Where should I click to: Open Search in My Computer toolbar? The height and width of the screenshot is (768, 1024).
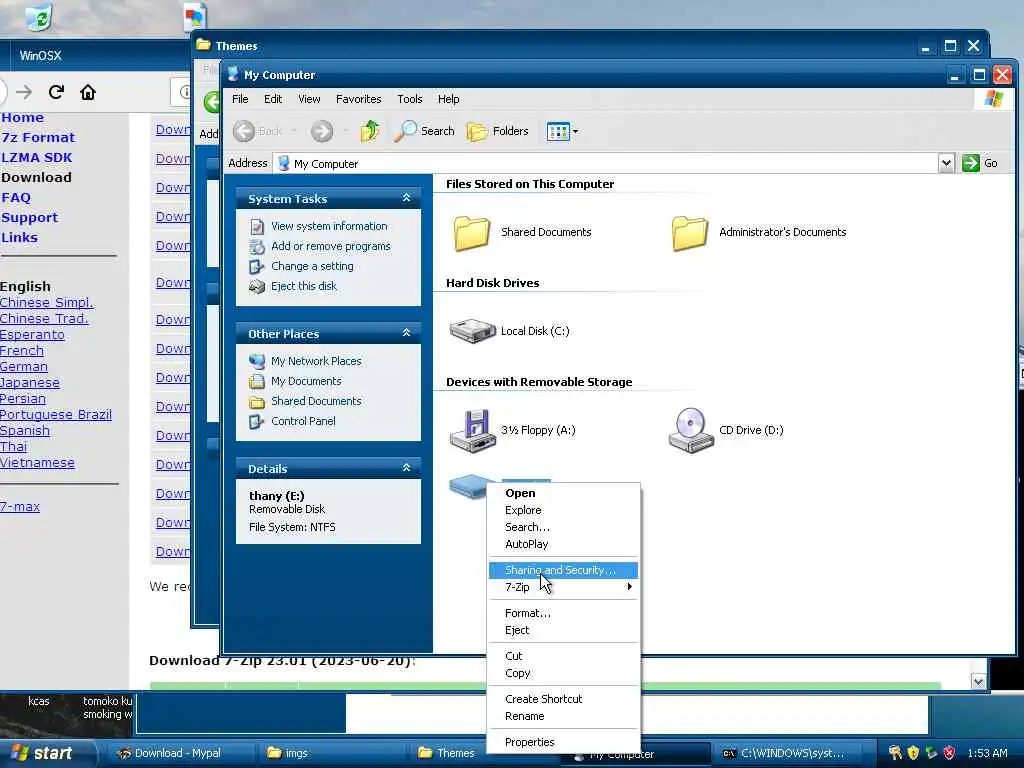coord(424,131)
